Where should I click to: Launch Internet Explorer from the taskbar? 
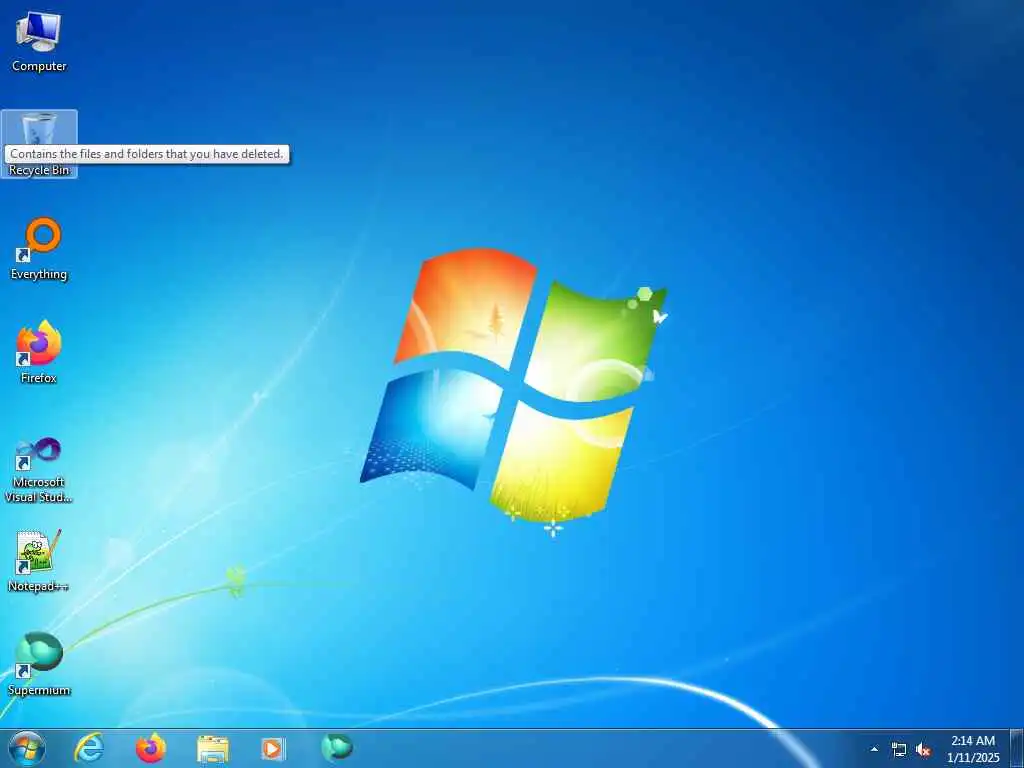pos(89,748)
